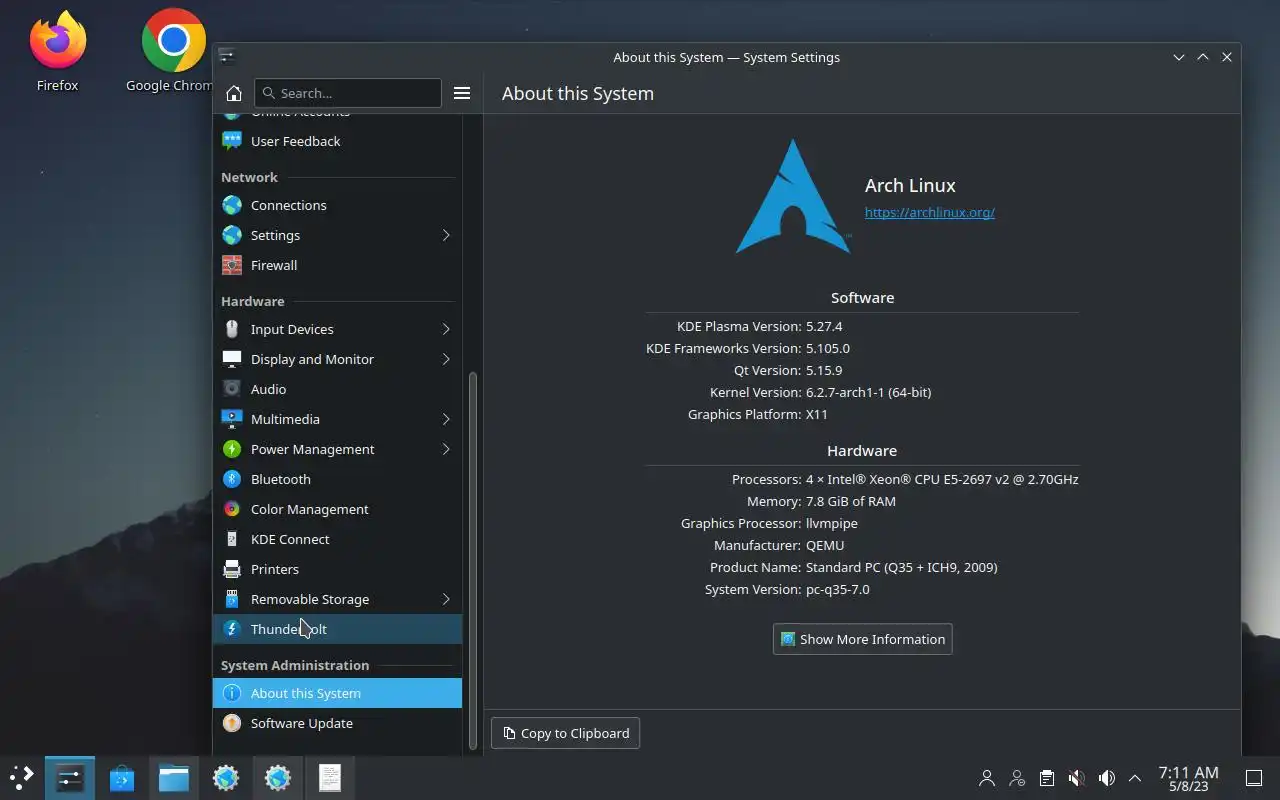
Task: Select the Power Management icon
Action: (x=232, y=449)
